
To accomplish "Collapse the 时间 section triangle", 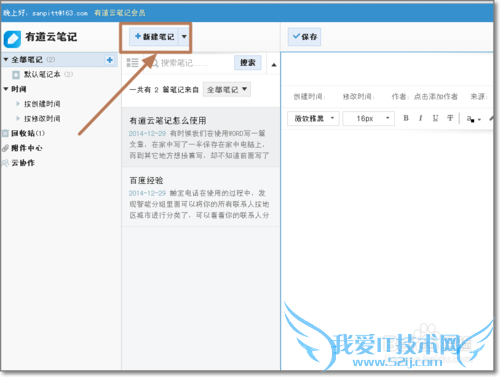I will (x=6, y=89).
